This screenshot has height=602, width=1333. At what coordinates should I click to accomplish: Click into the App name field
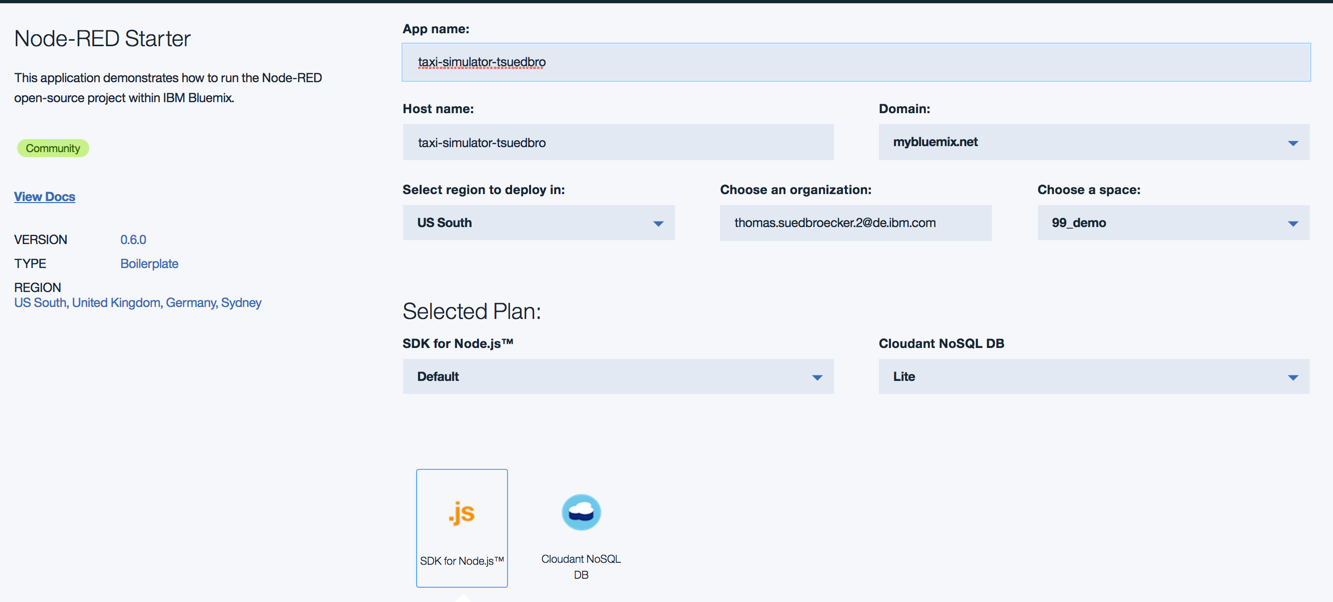pyautogui.click(x=856, y=62)
